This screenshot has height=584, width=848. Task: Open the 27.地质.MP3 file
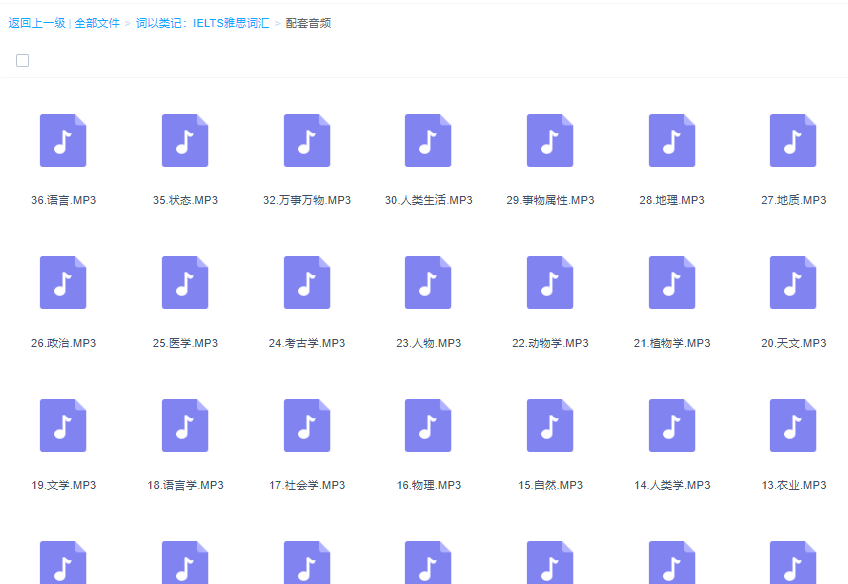[x=792, y=140]
